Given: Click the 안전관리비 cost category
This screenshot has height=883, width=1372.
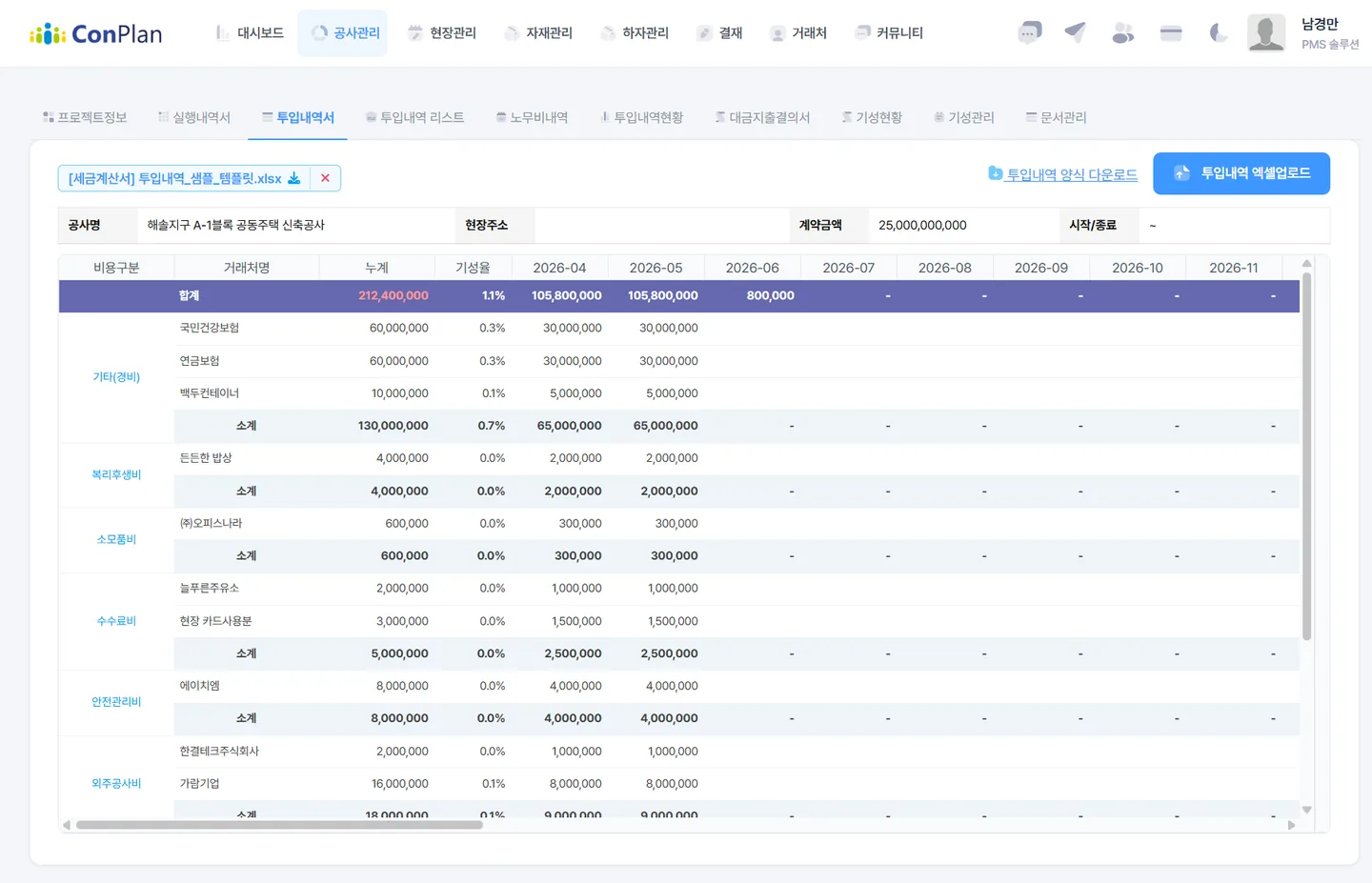Looking at the screenshot, I should coord(116,702).
